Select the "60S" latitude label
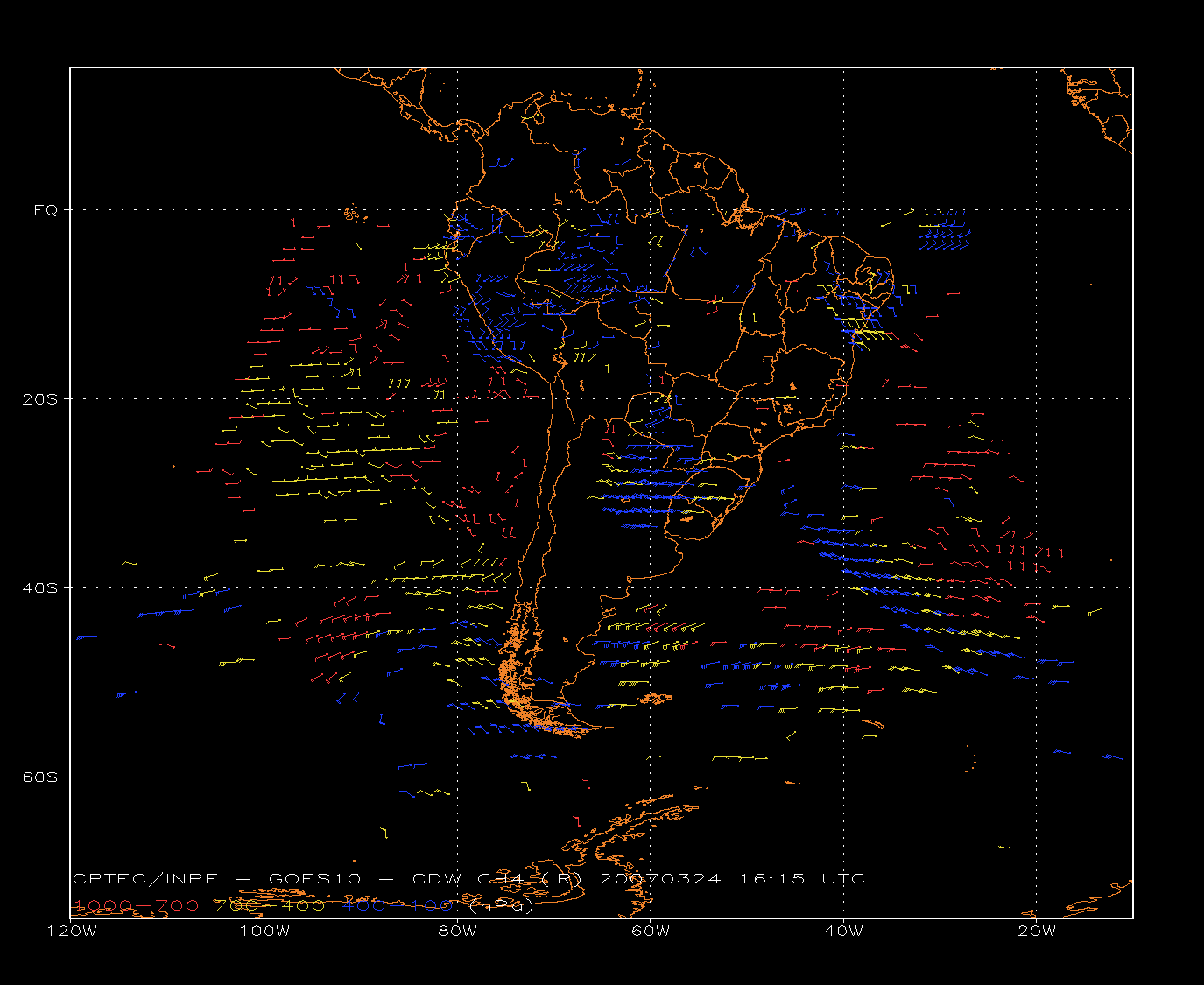 (39, 777)
